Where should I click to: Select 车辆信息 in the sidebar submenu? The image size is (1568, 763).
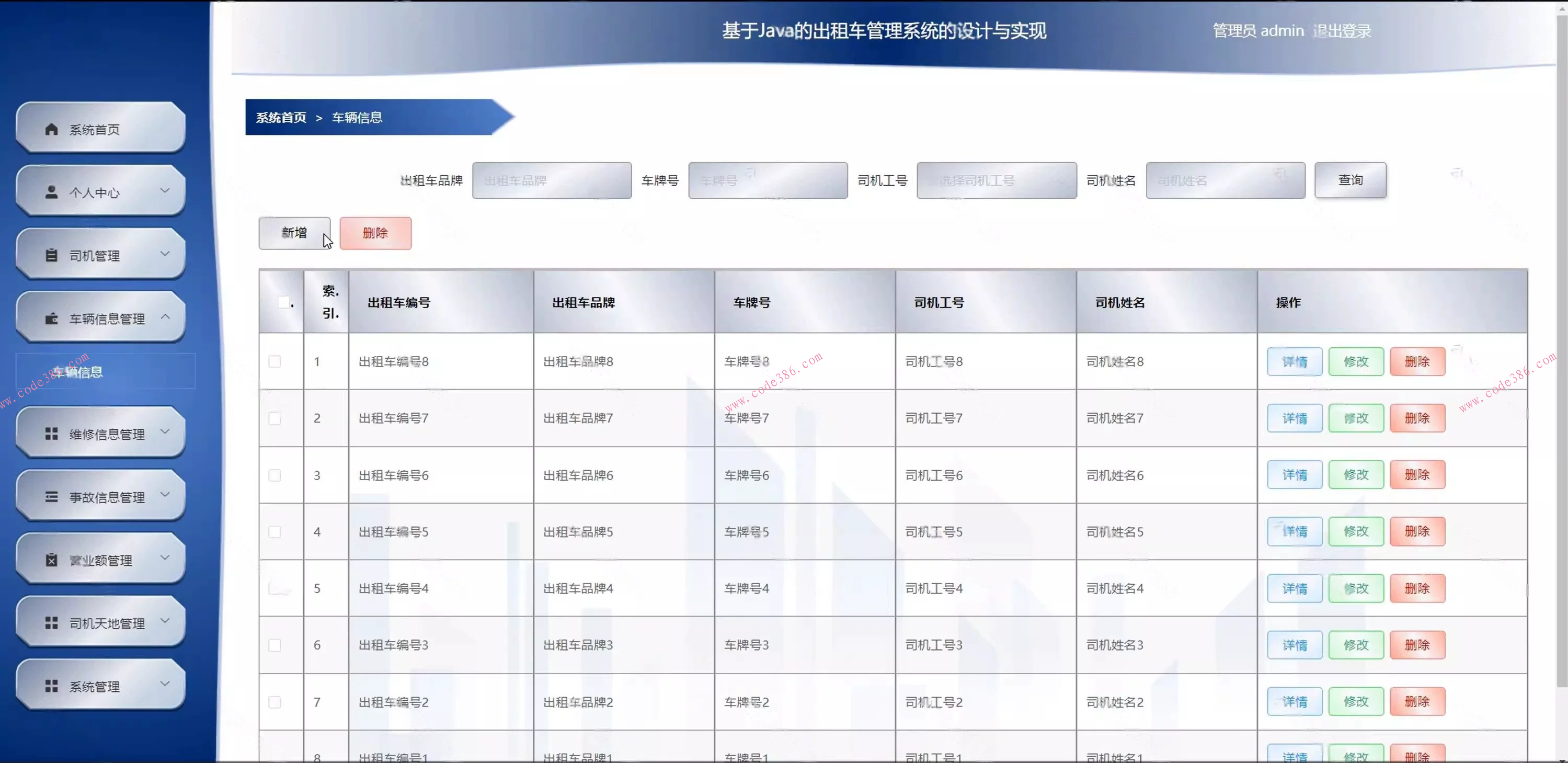point(79,371)
